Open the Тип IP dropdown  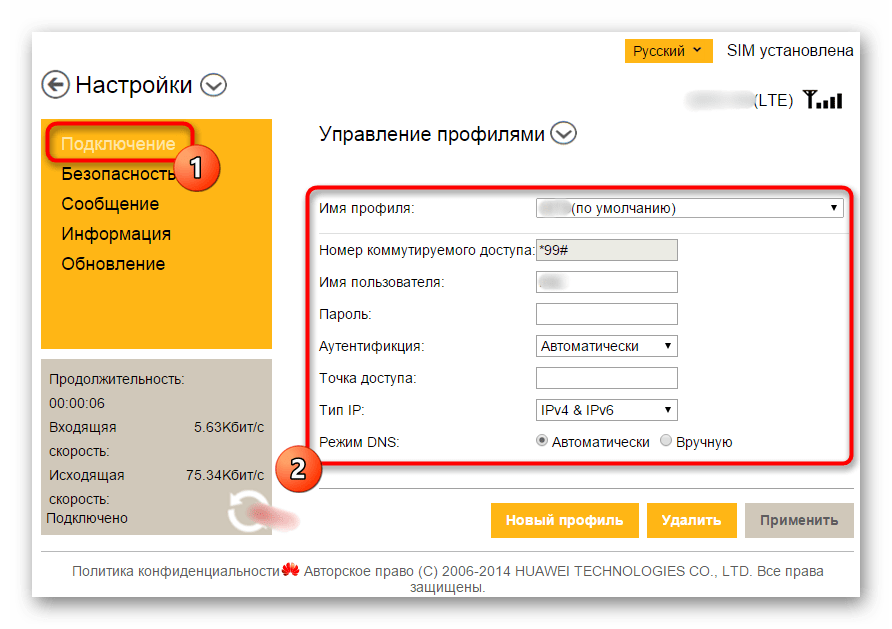pos(606,409)
